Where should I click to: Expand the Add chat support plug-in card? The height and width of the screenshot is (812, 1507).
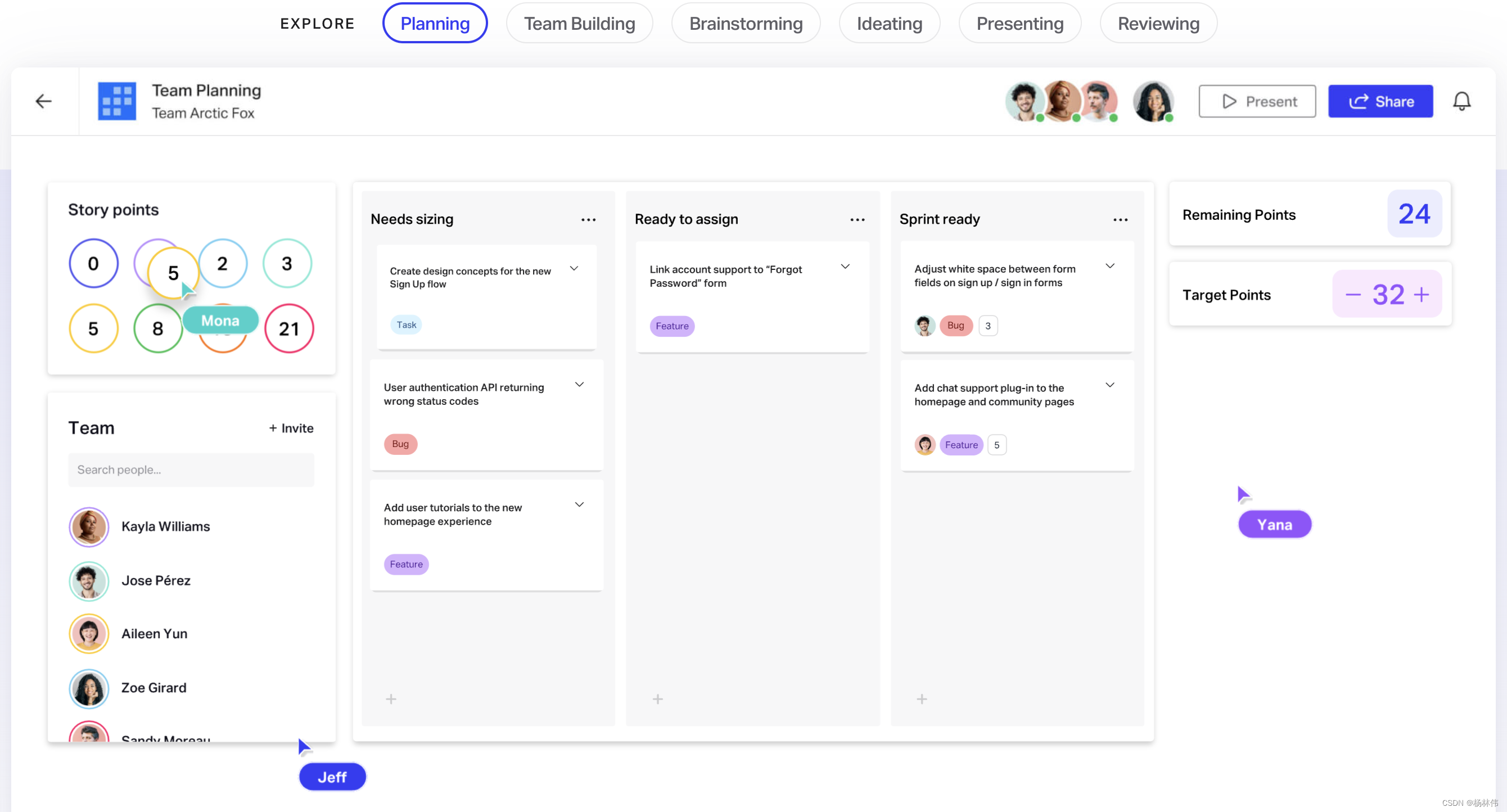(1109, 385)
